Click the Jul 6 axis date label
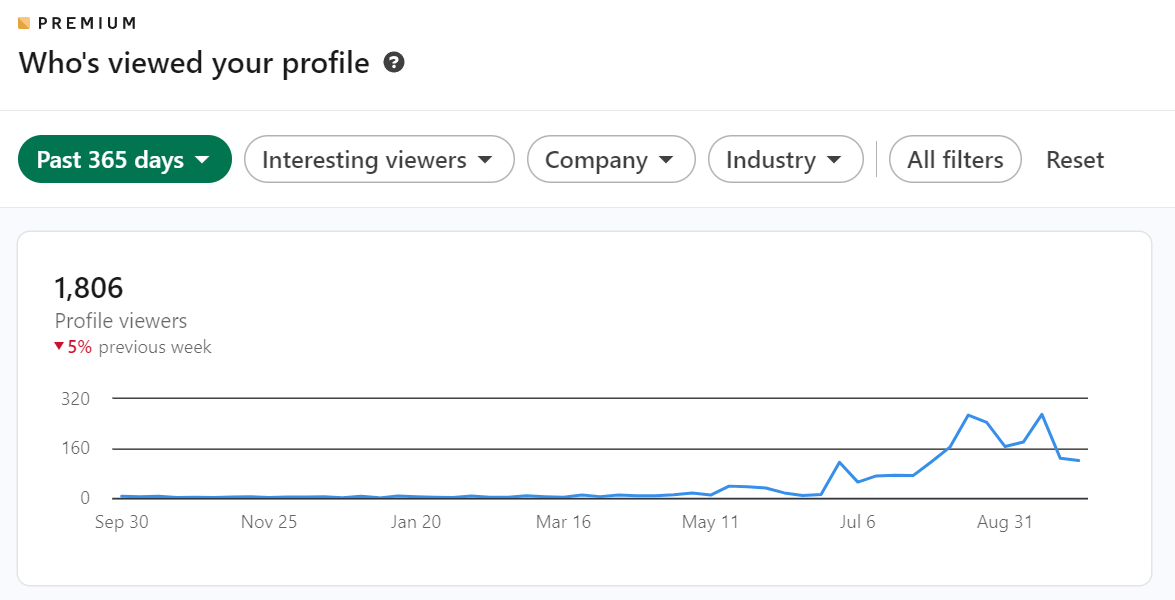The image size is (1175, 600). (x=858, y=522)
